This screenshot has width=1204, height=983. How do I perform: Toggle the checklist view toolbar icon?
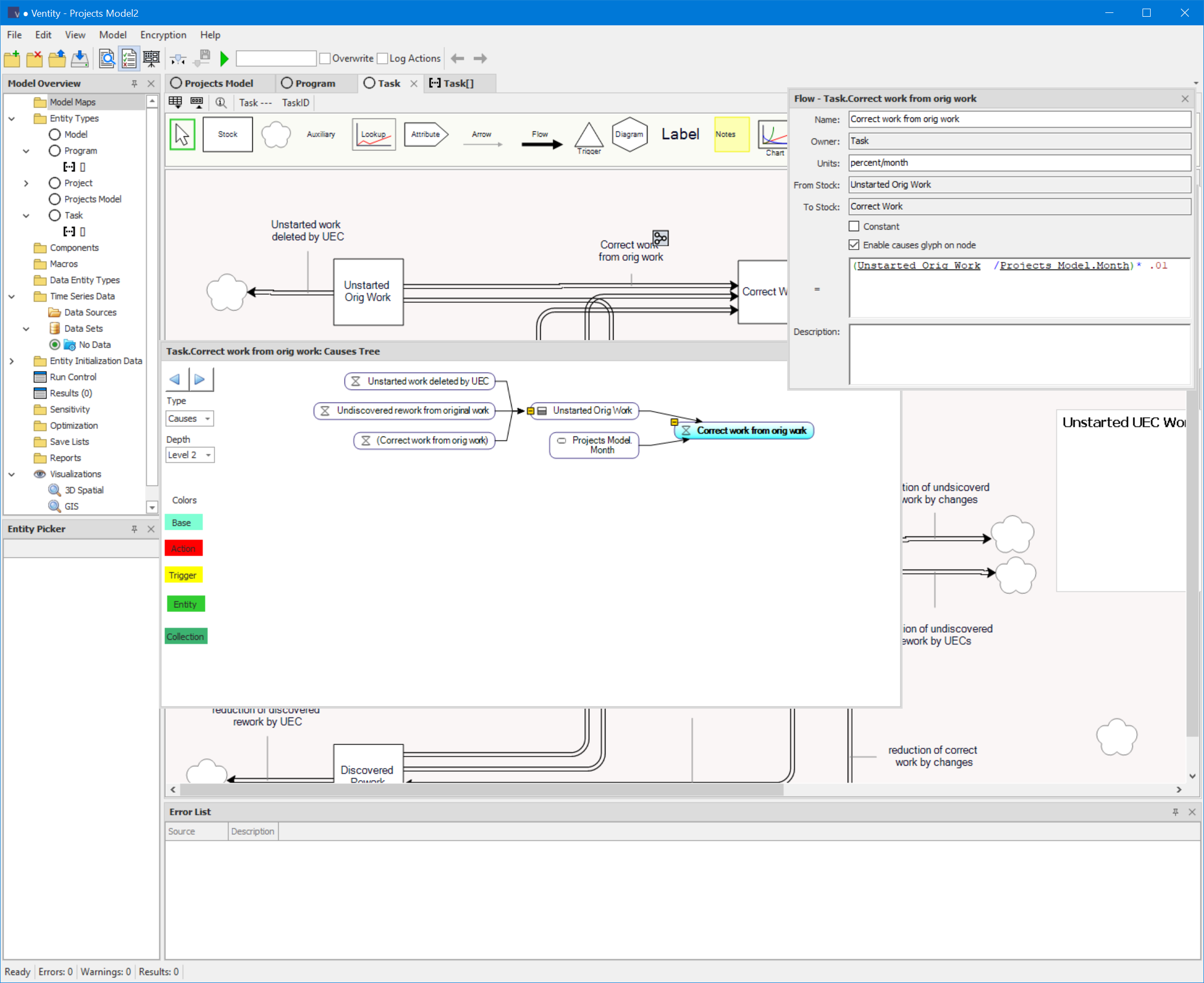[x=129, y=58]
